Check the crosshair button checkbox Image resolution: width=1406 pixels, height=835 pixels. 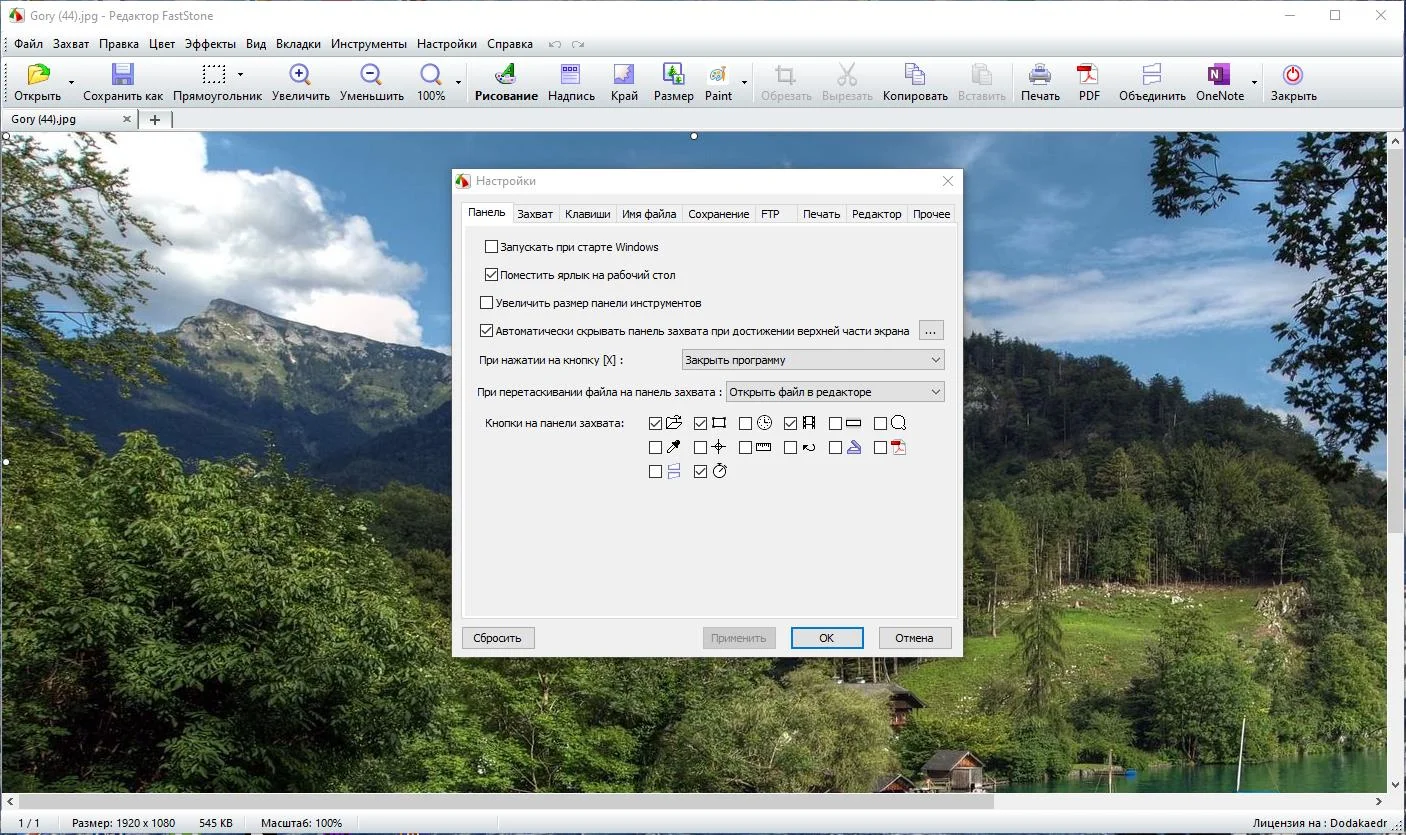(700, 448)
